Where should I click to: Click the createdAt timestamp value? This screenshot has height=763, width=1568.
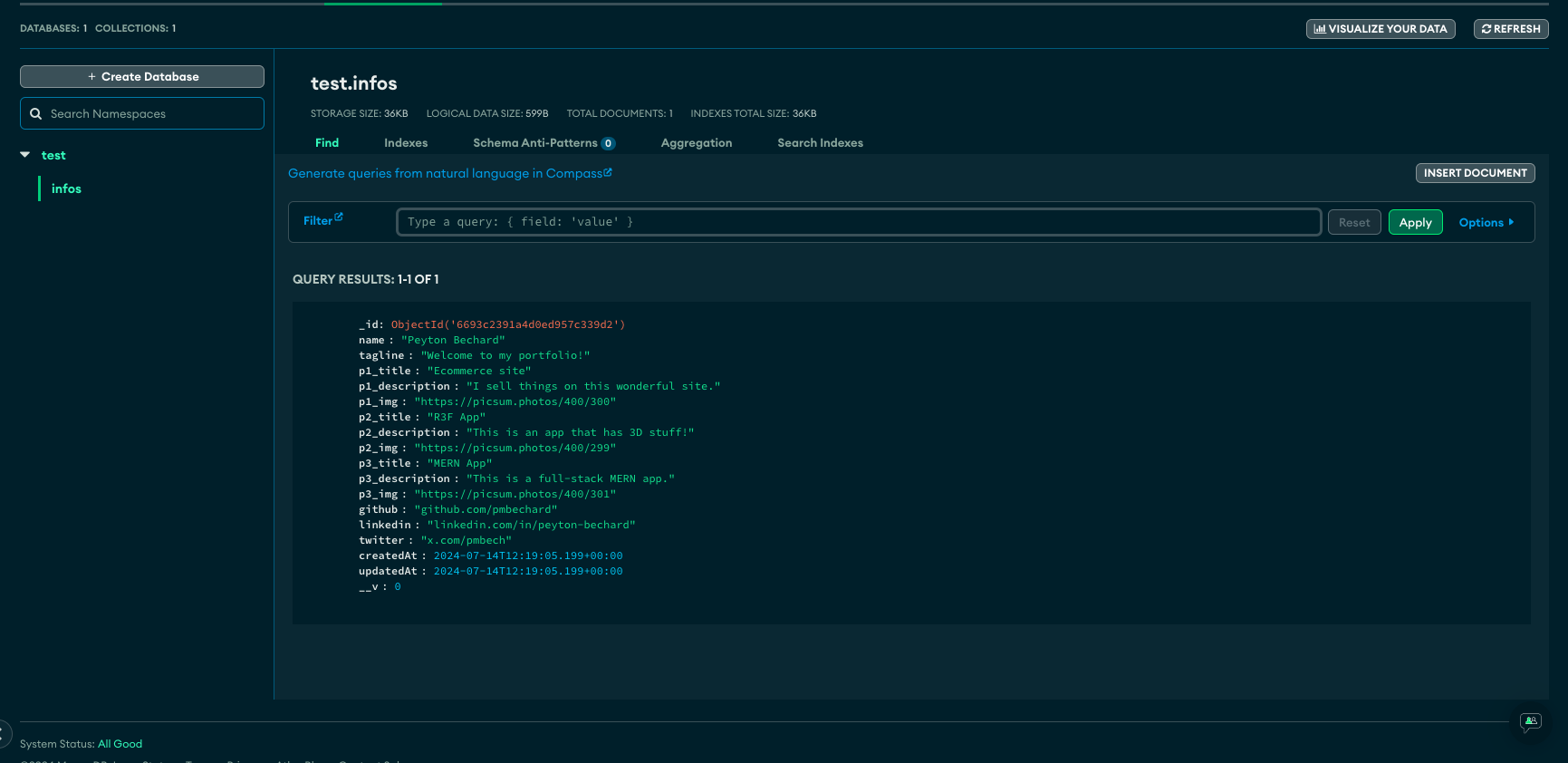(x=528, y=555)
